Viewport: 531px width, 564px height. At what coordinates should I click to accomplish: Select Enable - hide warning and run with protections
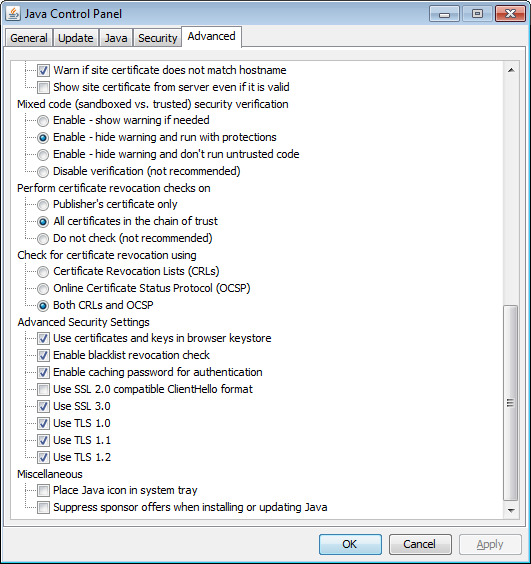(x=43, y=137)
